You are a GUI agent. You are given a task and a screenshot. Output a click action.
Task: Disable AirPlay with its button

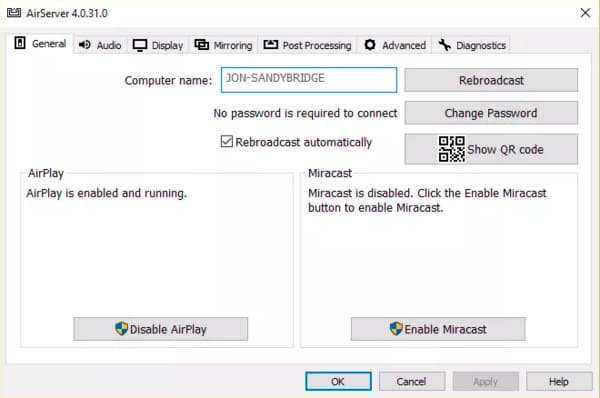click(161, 329)
